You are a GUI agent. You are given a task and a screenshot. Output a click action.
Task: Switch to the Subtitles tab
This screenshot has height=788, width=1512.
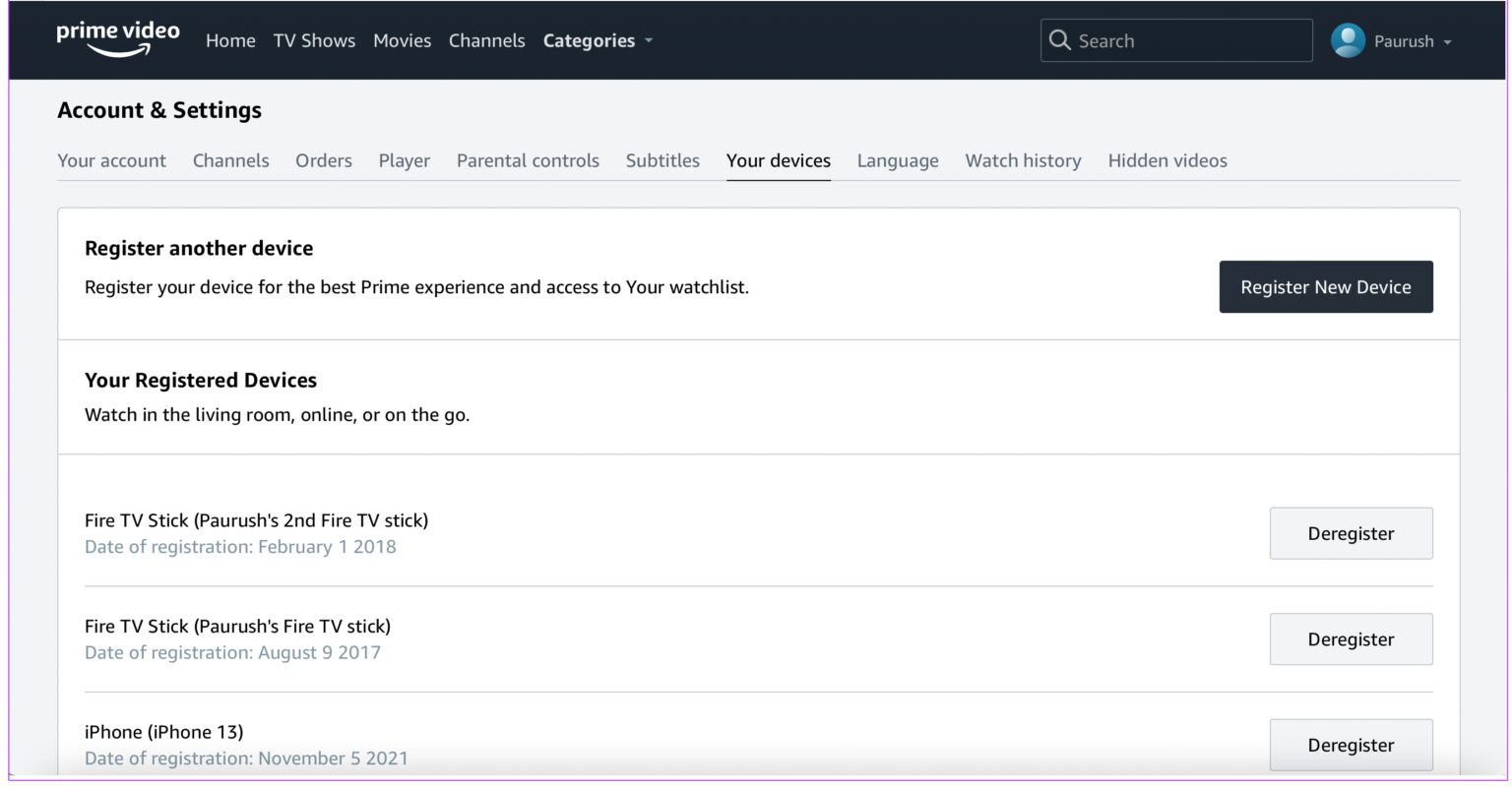coord(661,160)
